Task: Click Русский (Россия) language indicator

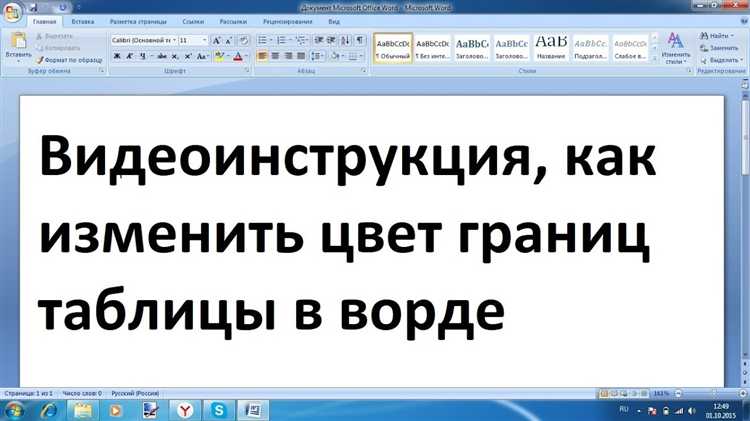Action: click(x=135, y=393)
